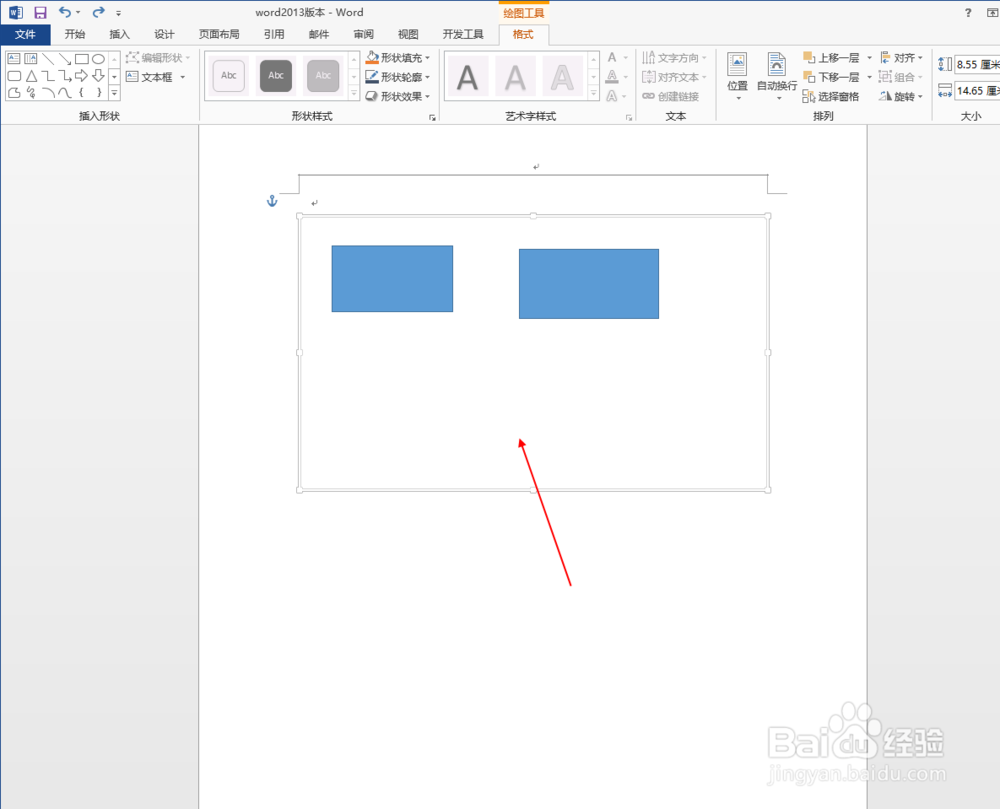The width and height of the screenshot is (1000, 809).
Task: Expand the insert shapes gallery
Action: pos(115,92)
